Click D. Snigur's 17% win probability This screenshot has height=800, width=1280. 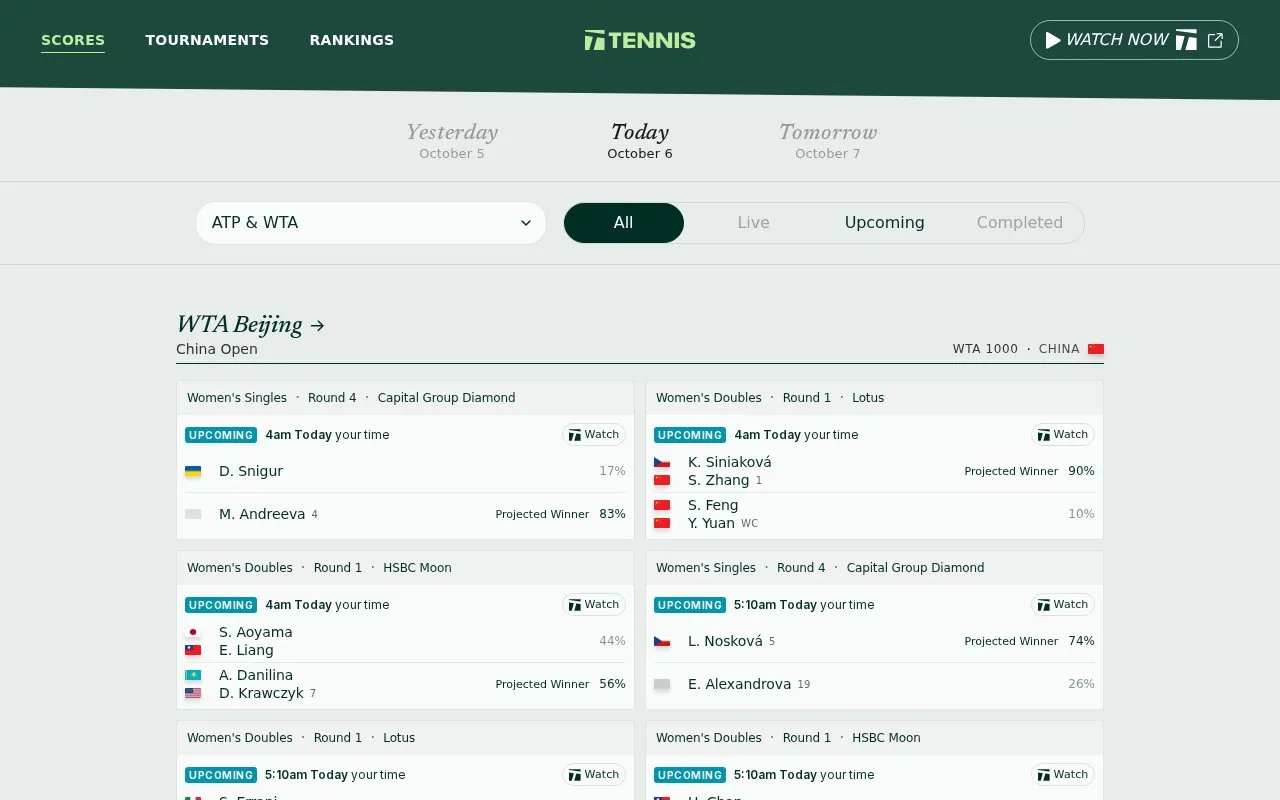[612, 471]
